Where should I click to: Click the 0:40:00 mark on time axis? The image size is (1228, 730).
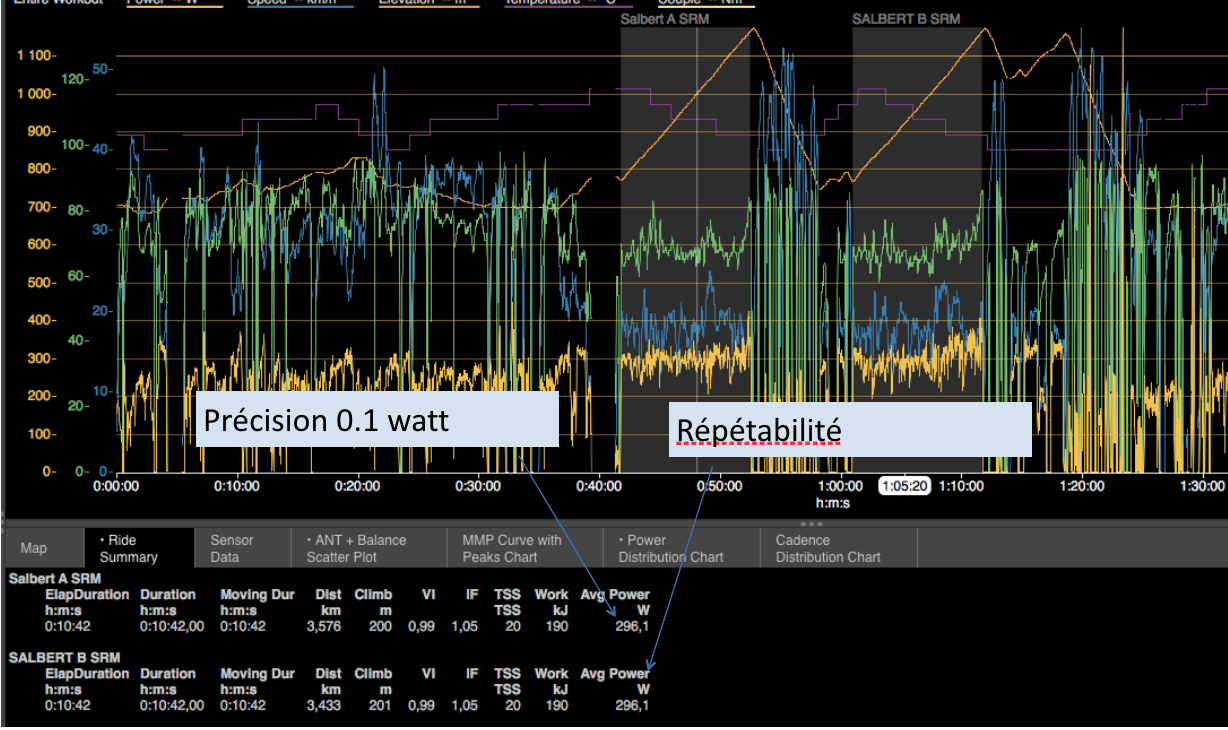[x=600, y=487]
